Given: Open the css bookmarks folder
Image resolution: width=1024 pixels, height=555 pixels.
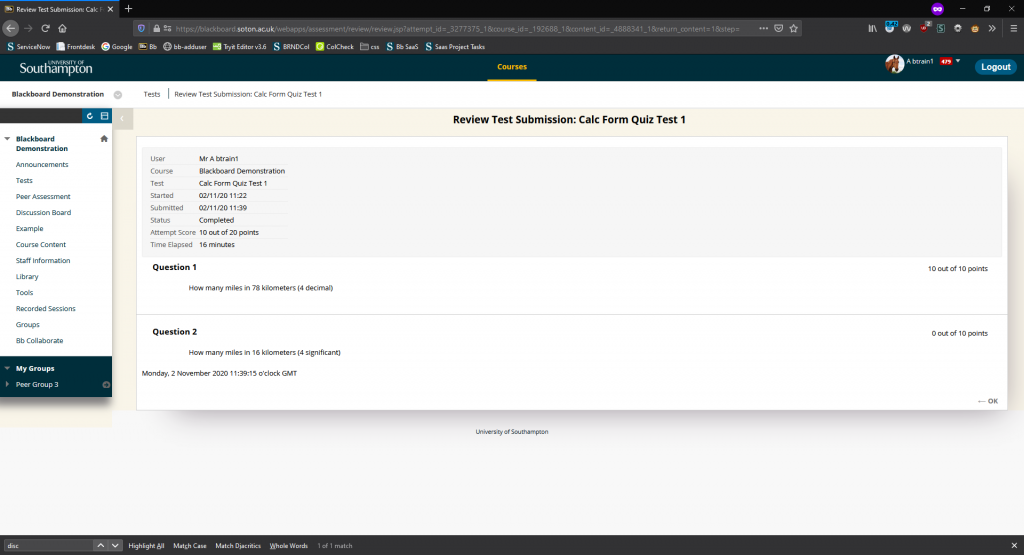Looking at the screenshot, I should tap(370, 46).
